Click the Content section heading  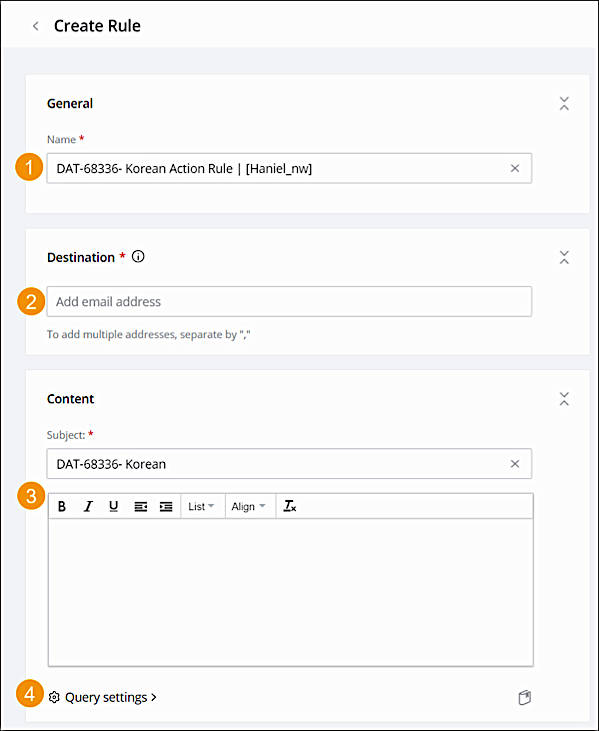coord(70,399)
